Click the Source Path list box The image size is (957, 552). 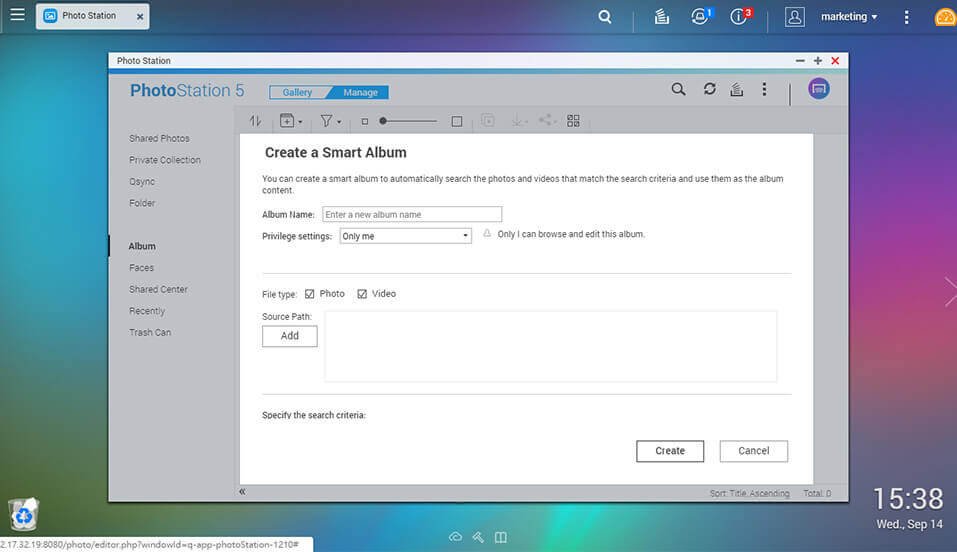point(551,346)
